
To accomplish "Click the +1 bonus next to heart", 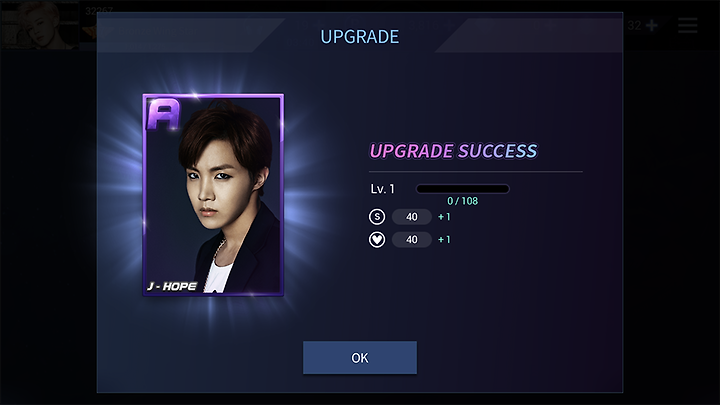I will coord(444,240).
